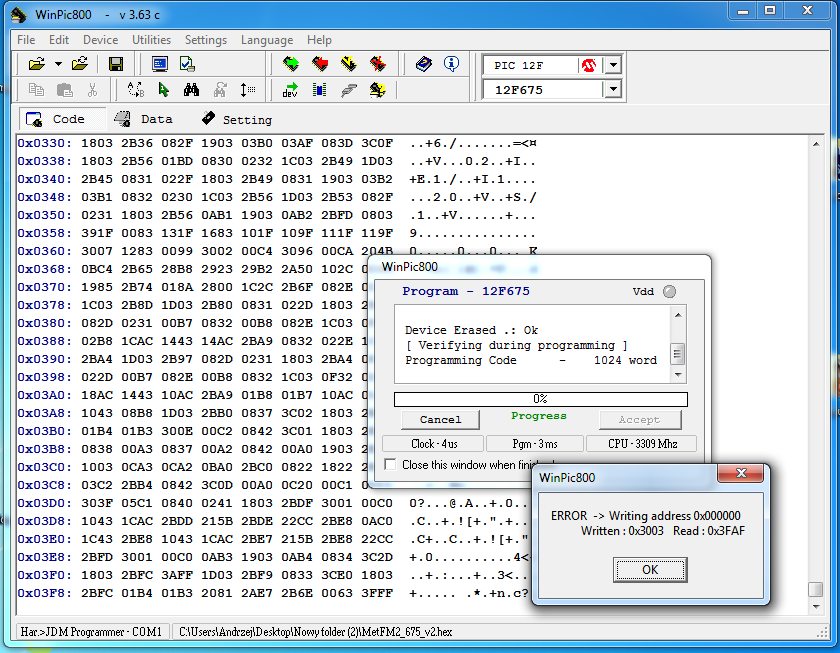This screenshot has width=840, height=653.
Task: Click the hex view scroll up arrow
Action: [815, 144]
